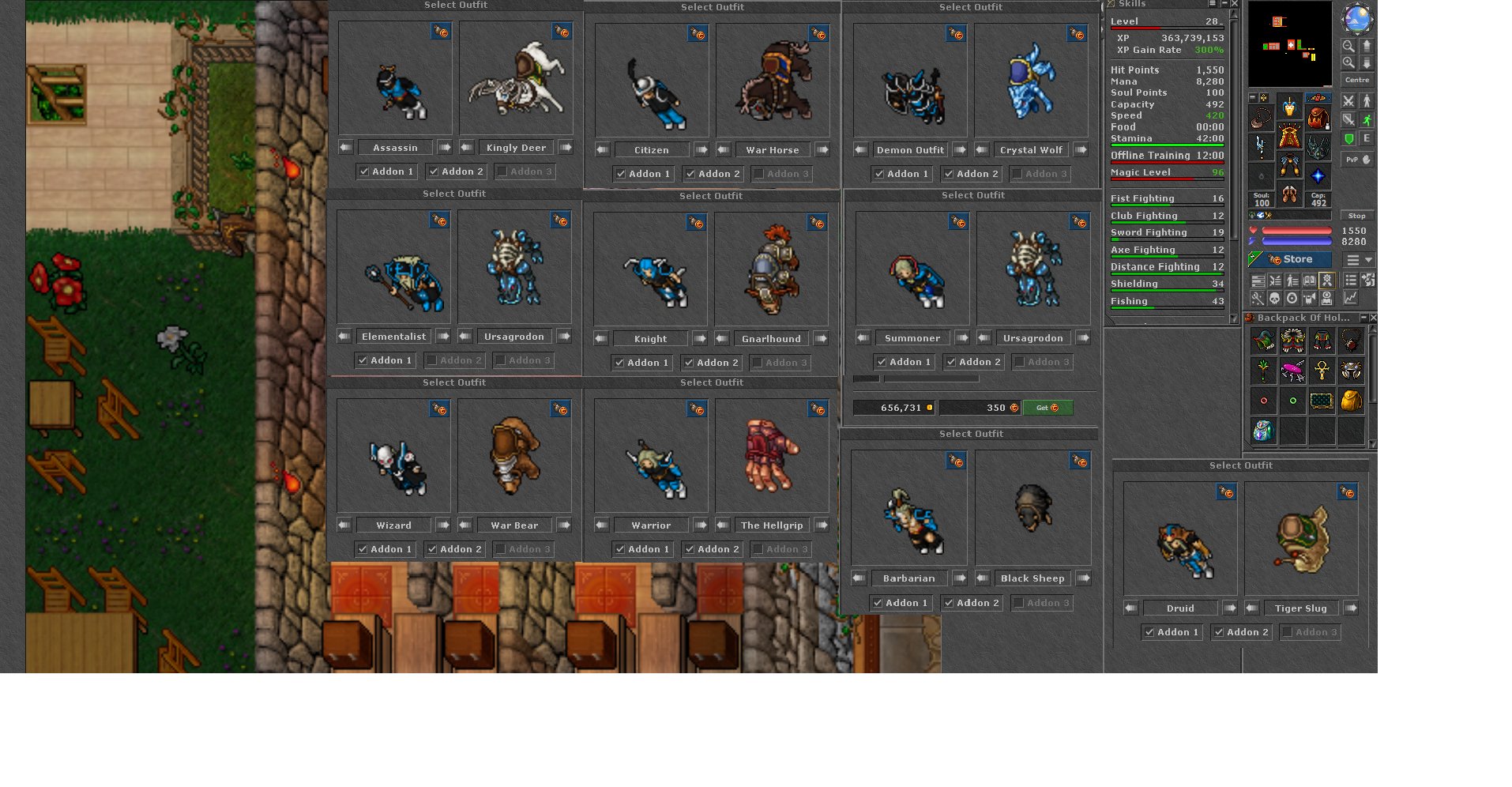Open the Skills panel menu icon
Viewport: 1512px width, 787px height.
(x=1212, y=3)
